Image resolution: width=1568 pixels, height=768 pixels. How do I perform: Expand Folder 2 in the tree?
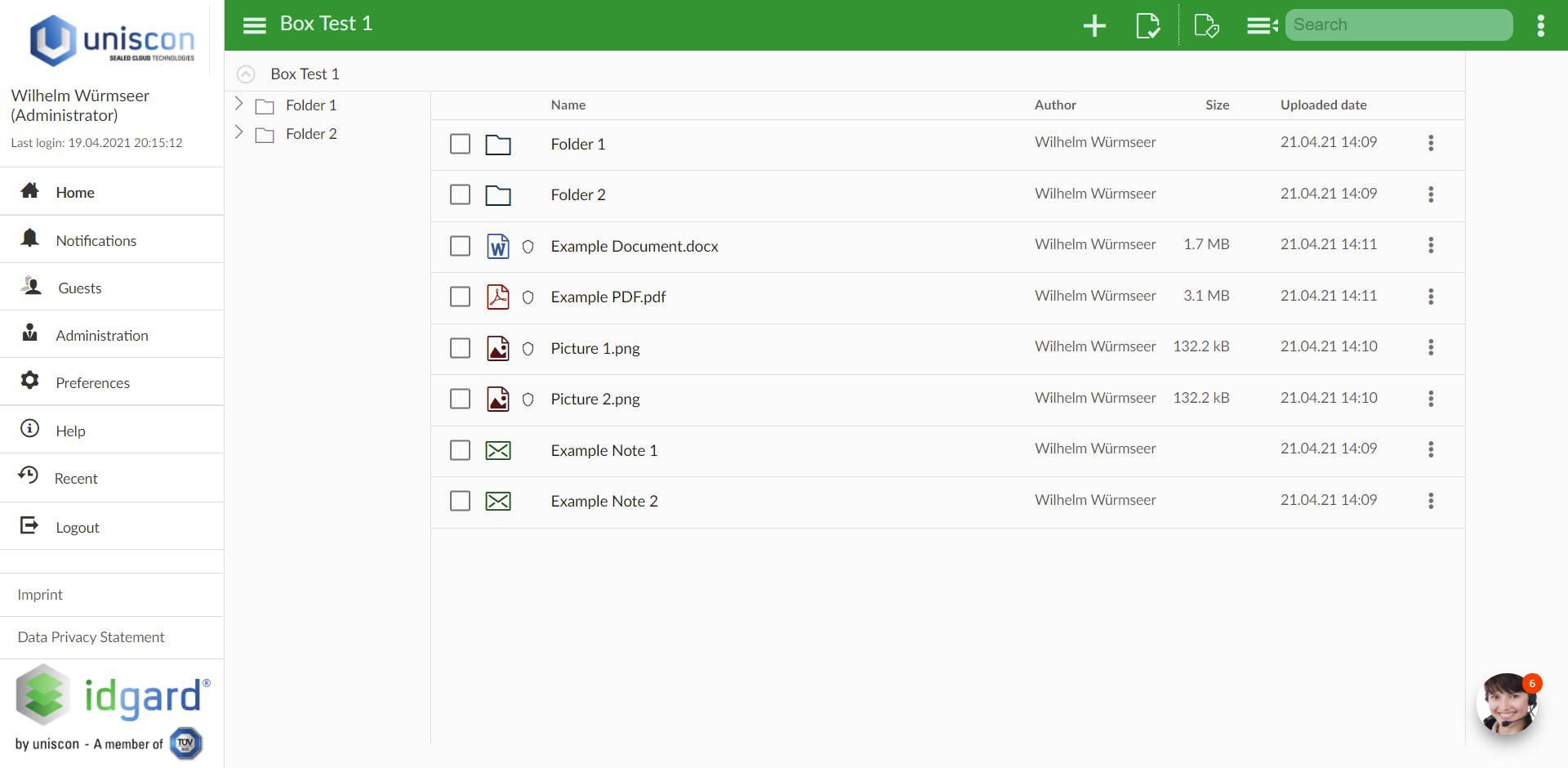[239, 132]
